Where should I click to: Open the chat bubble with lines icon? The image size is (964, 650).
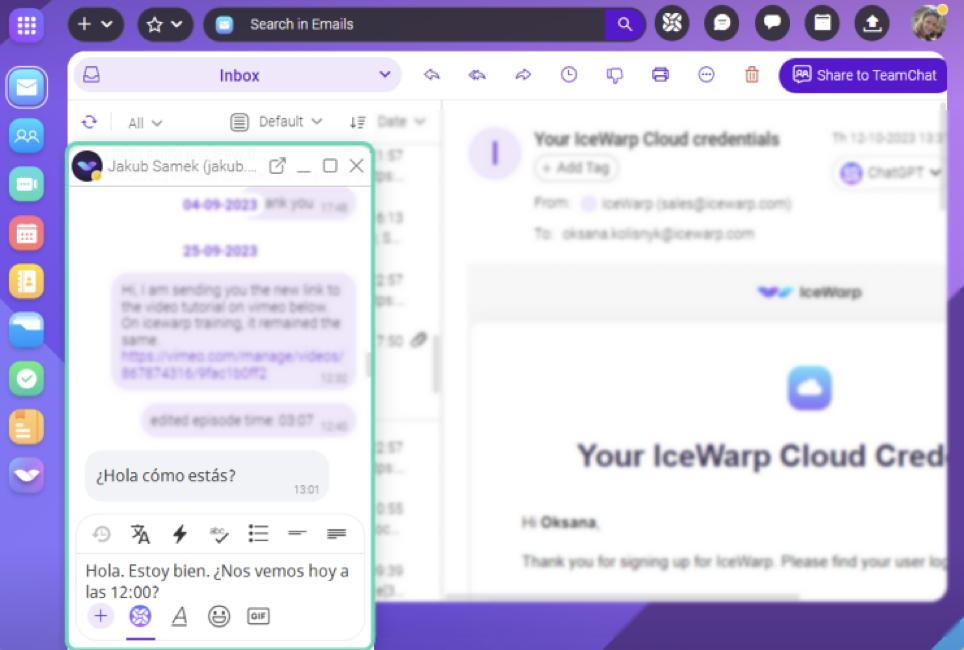pyautogui.click(x=722, y=24)
